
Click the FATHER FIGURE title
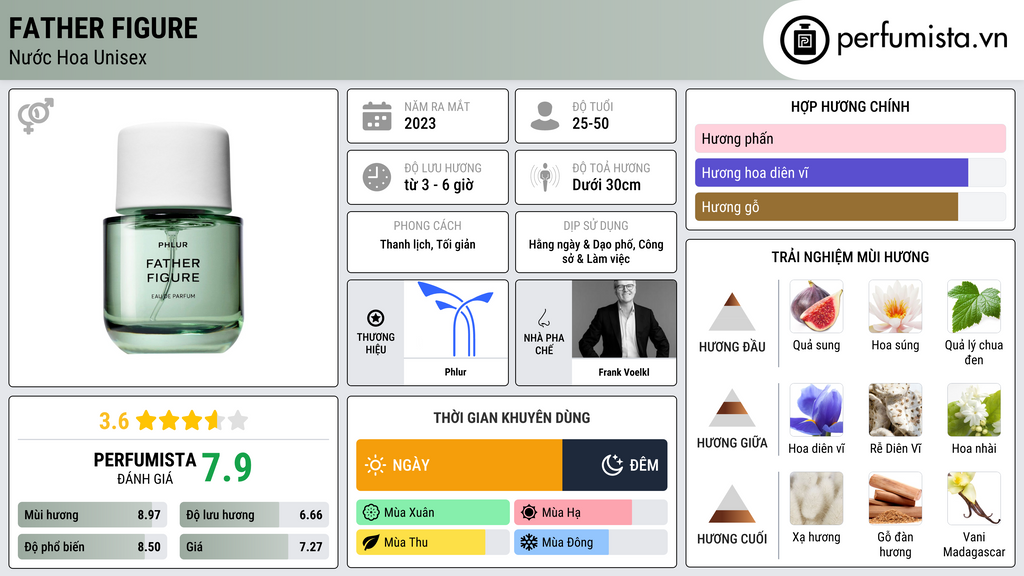pyautogui.click(x=103, y=28)
